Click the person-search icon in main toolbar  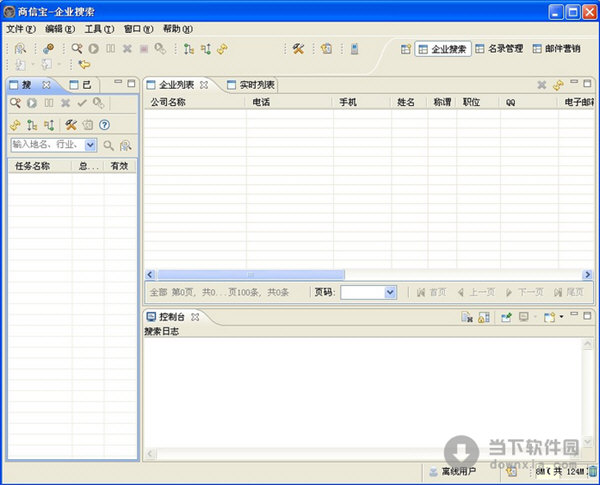point(20,49)
